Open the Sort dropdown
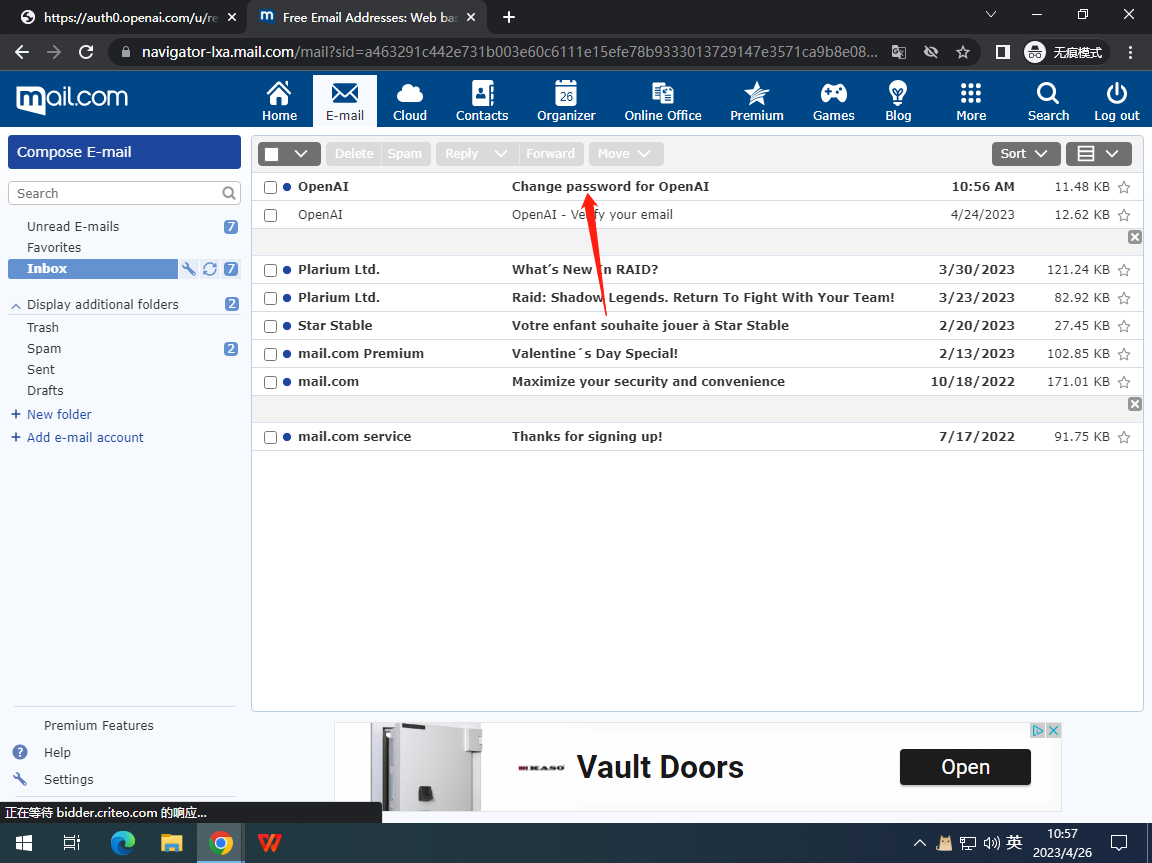The height and width of the screenshot is (863, 1152). [x=1024, y=153]
